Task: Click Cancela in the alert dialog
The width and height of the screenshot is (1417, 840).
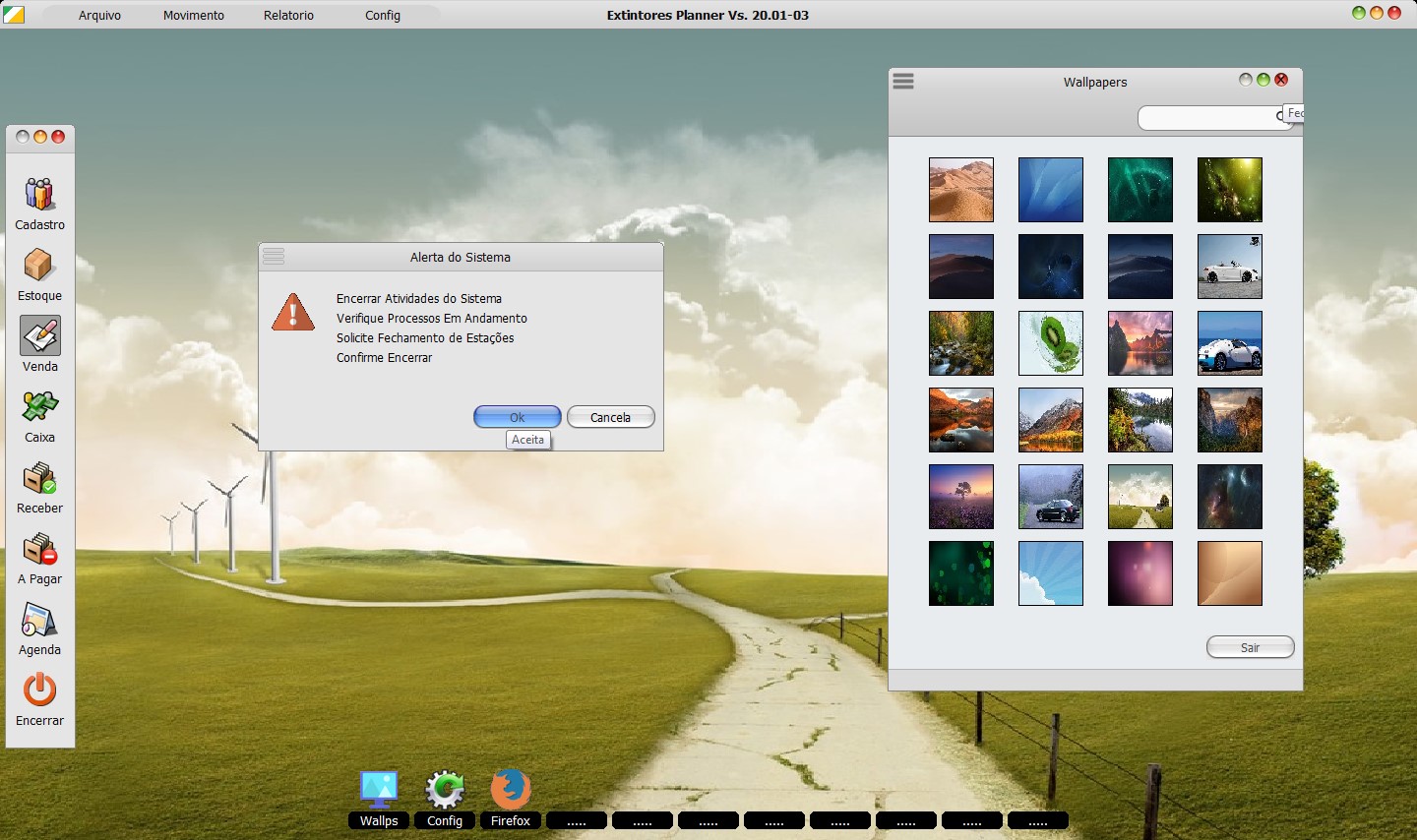Action: [x=610, y=417]
